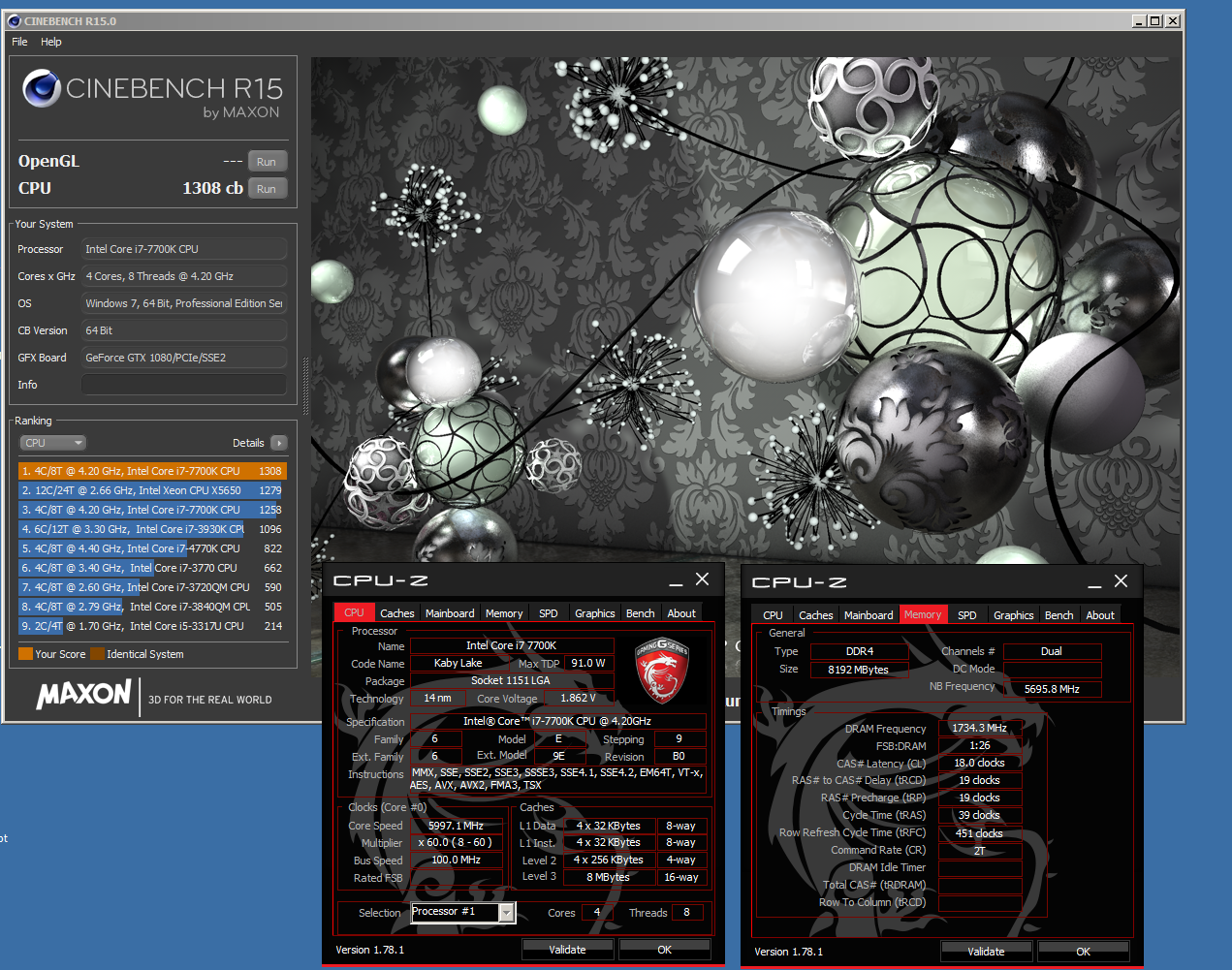
Task: Select the CPU tab in left CPU-Z
Action: click(354, 613)
